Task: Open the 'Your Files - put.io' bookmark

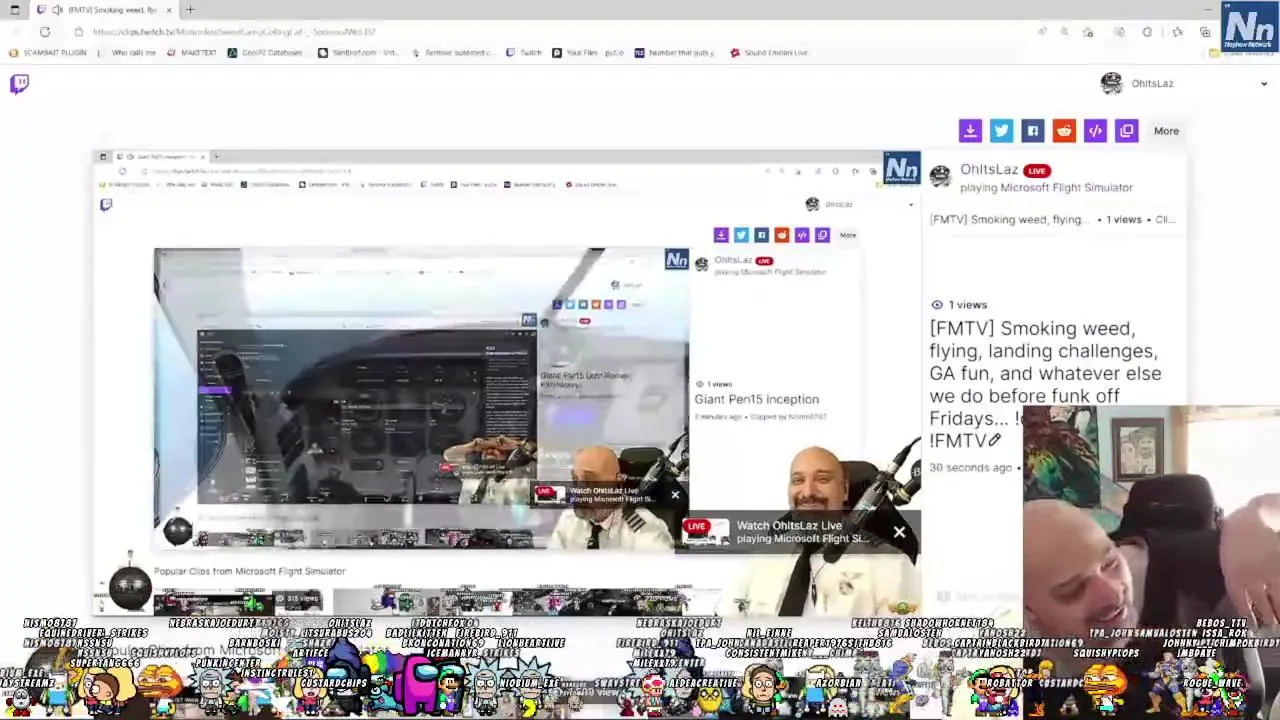Action: pos(588,53)
